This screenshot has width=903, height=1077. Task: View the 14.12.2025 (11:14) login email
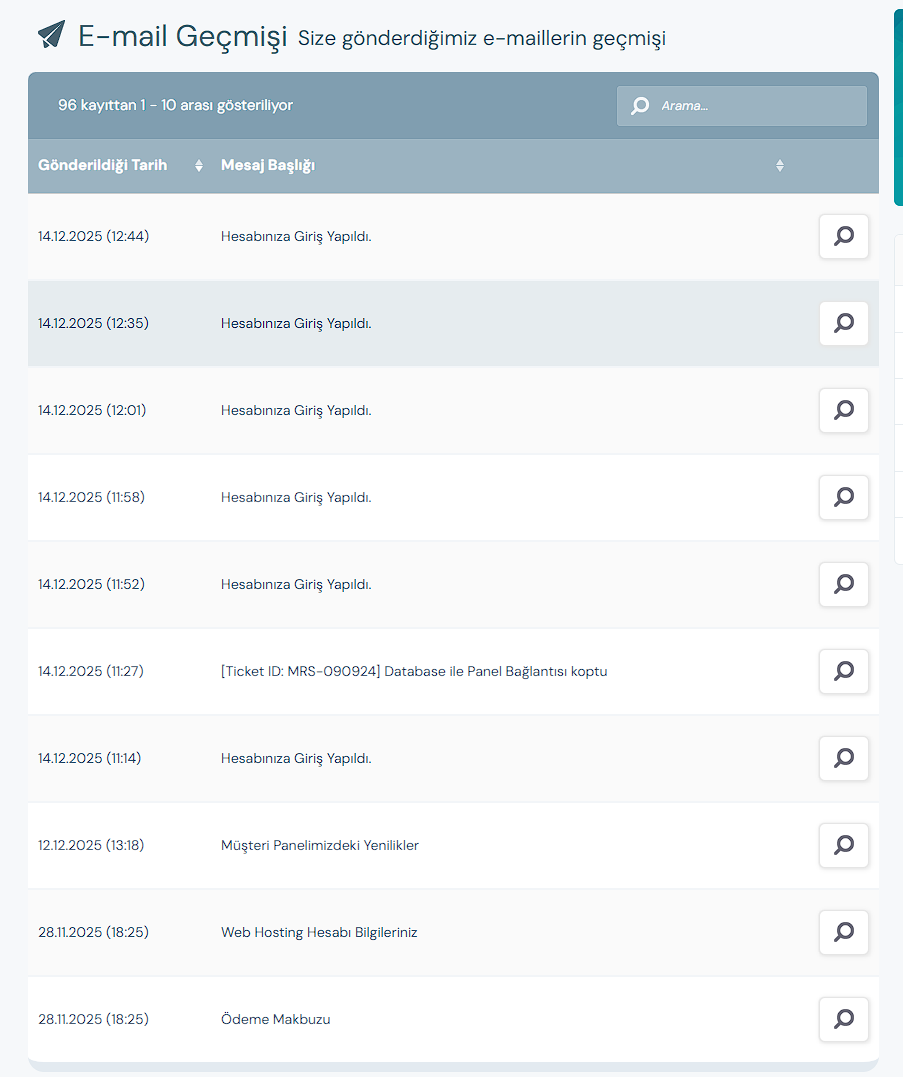pos(843,758)
